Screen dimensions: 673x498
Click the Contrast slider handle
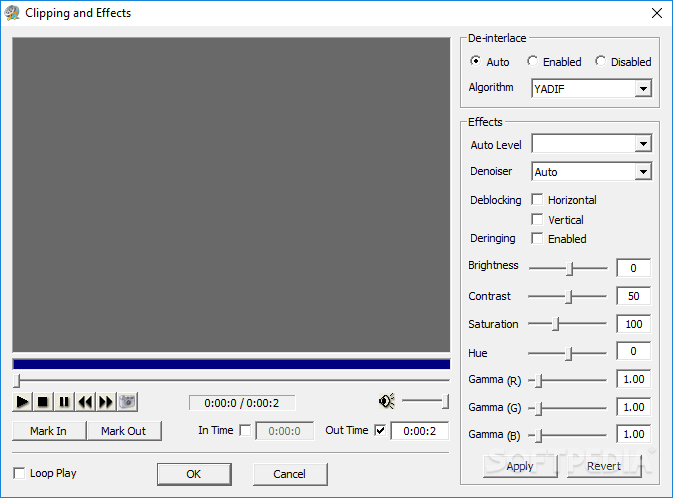click(x=569, y=297)
